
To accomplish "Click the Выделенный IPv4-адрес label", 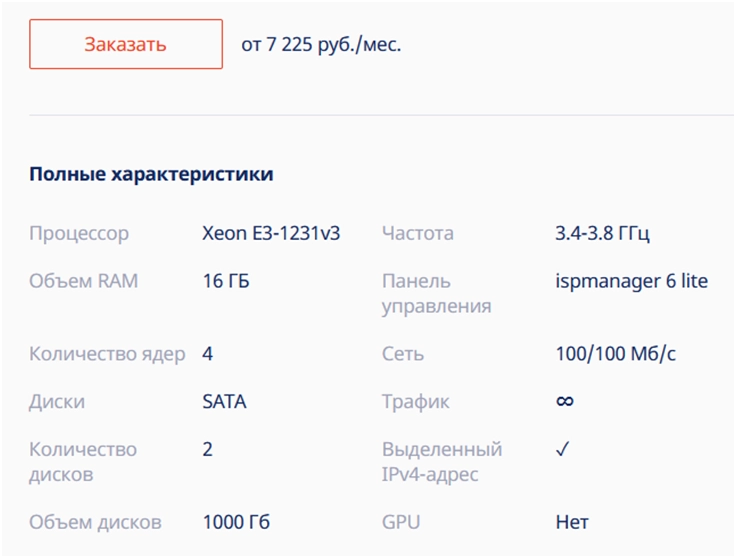I will coord(442,461).
